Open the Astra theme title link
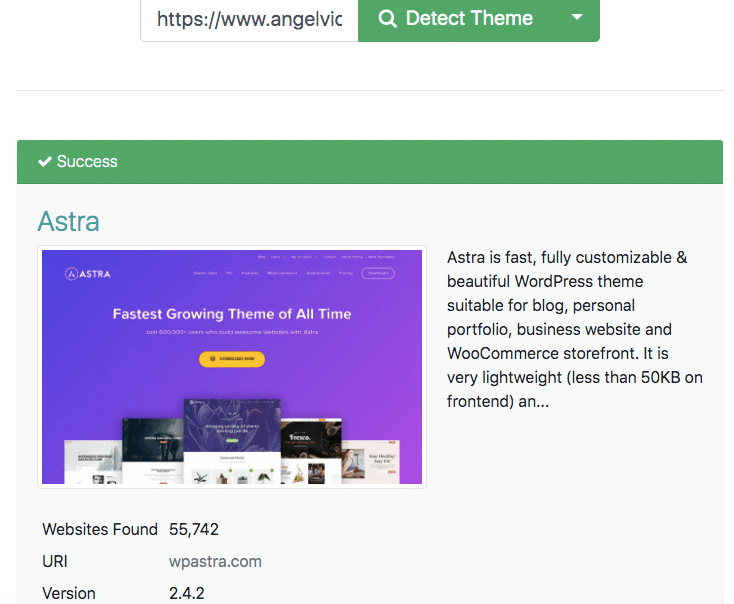 (68, 221)
